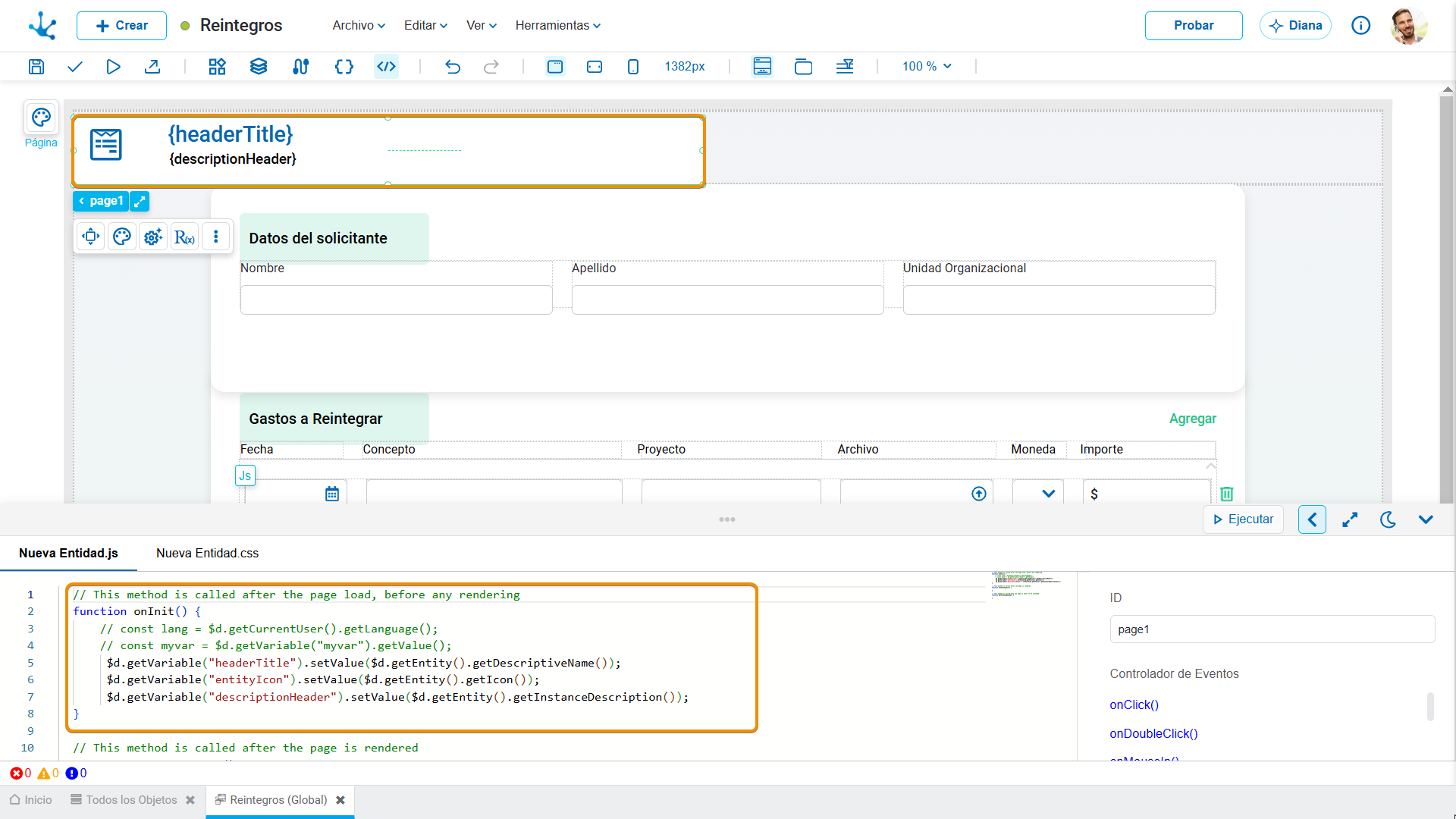
Task: Click the layers stack icon
Action: (x=259, y=67)
